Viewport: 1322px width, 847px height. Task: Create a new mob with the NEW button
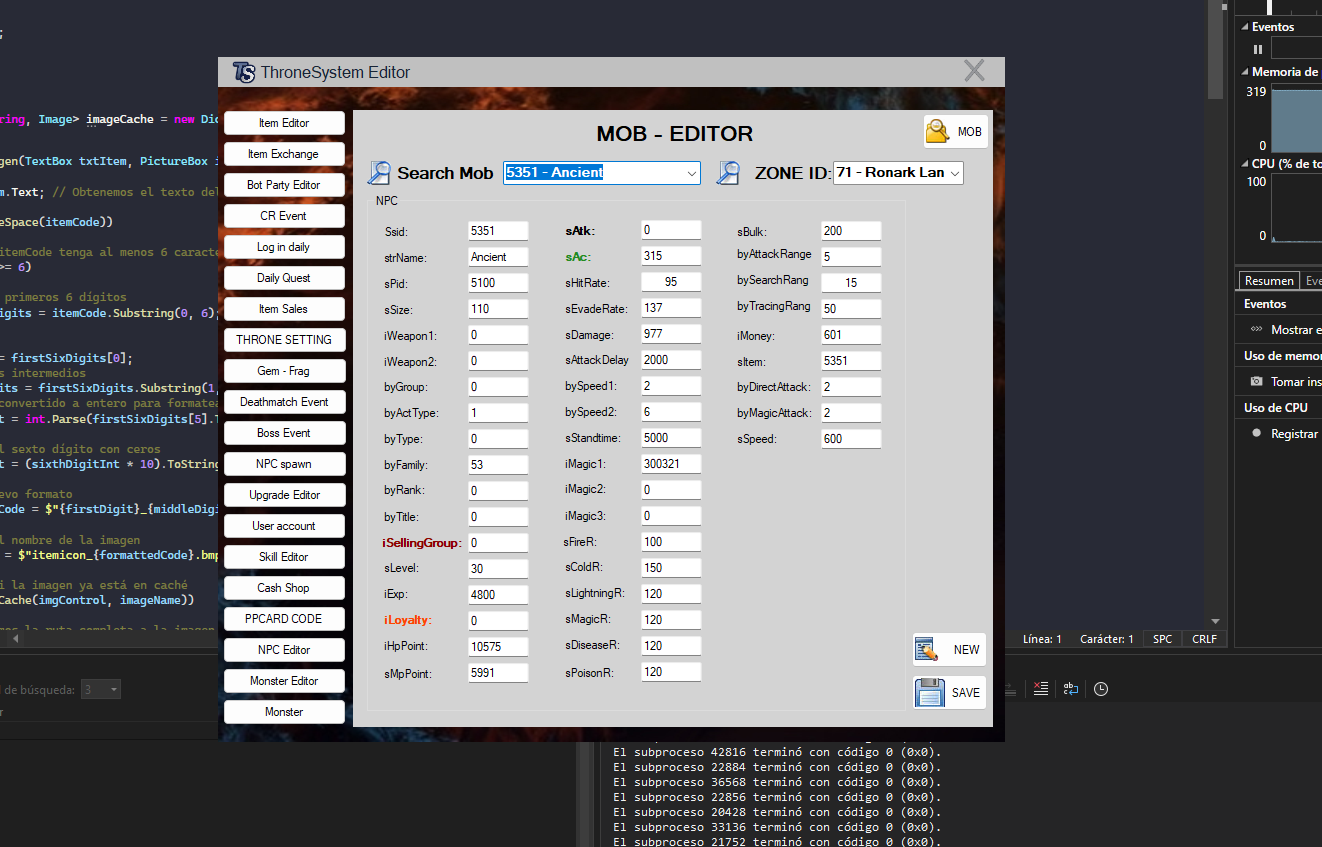(x=949, y=650)
